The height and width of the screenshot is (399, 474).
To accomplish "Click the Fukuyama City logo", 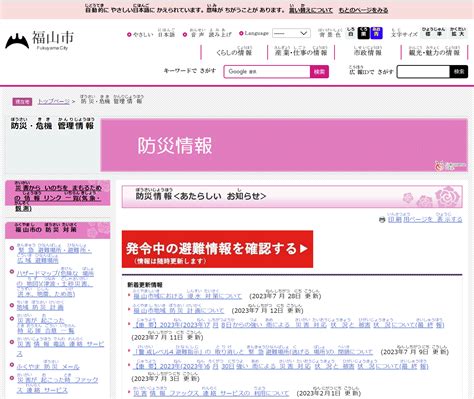I will tap(40, 41).
